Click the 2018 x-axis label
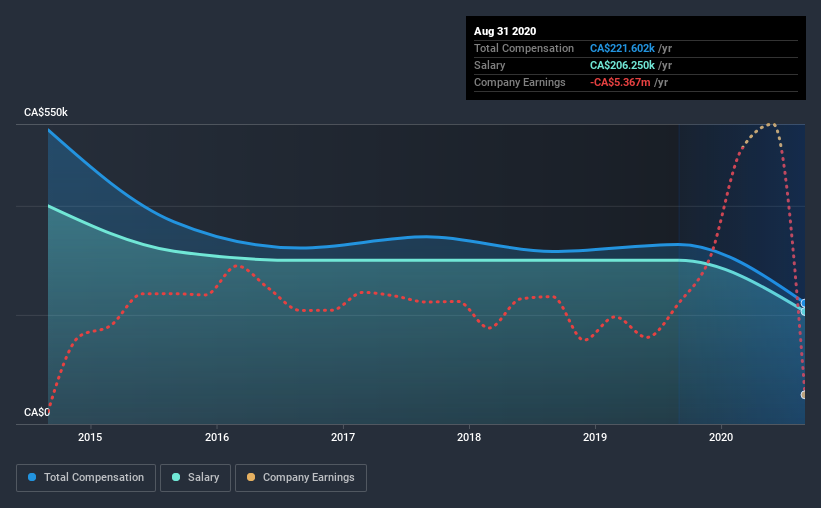The image size is (821, 508). [469, 437]
